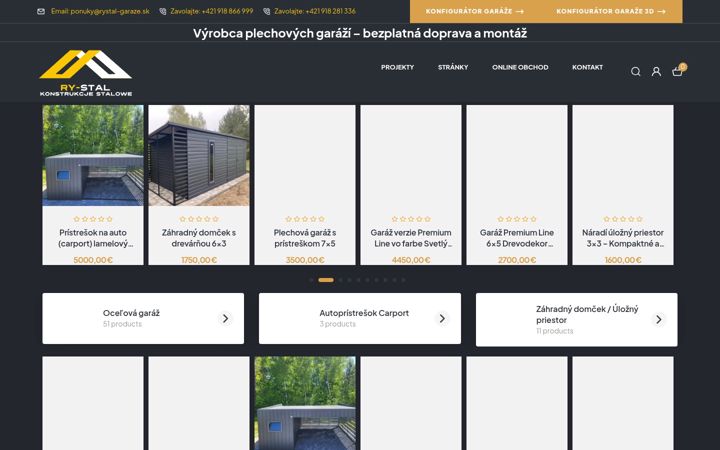Click price 1750,00 €
The width and height of the screenshot is (720, 450).
(199, 260)
